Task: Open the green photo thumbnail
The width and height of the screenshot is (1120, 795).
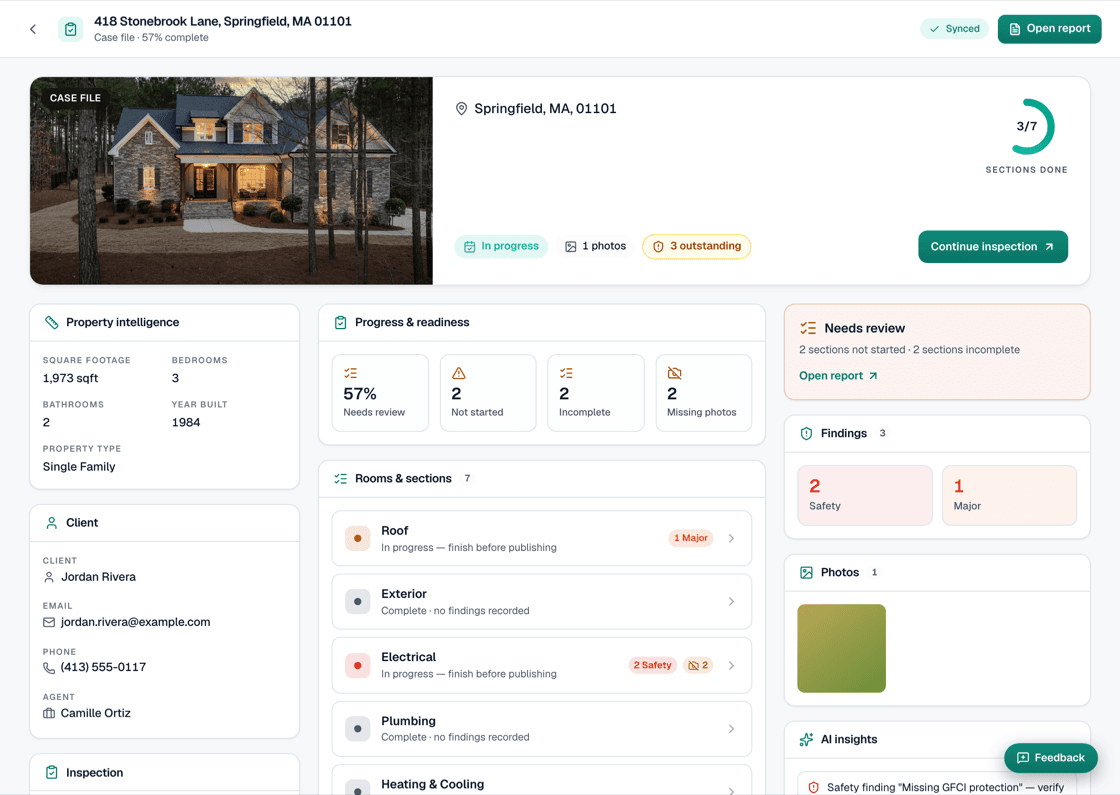Action: pyautogui.click(x=841, y=649)
